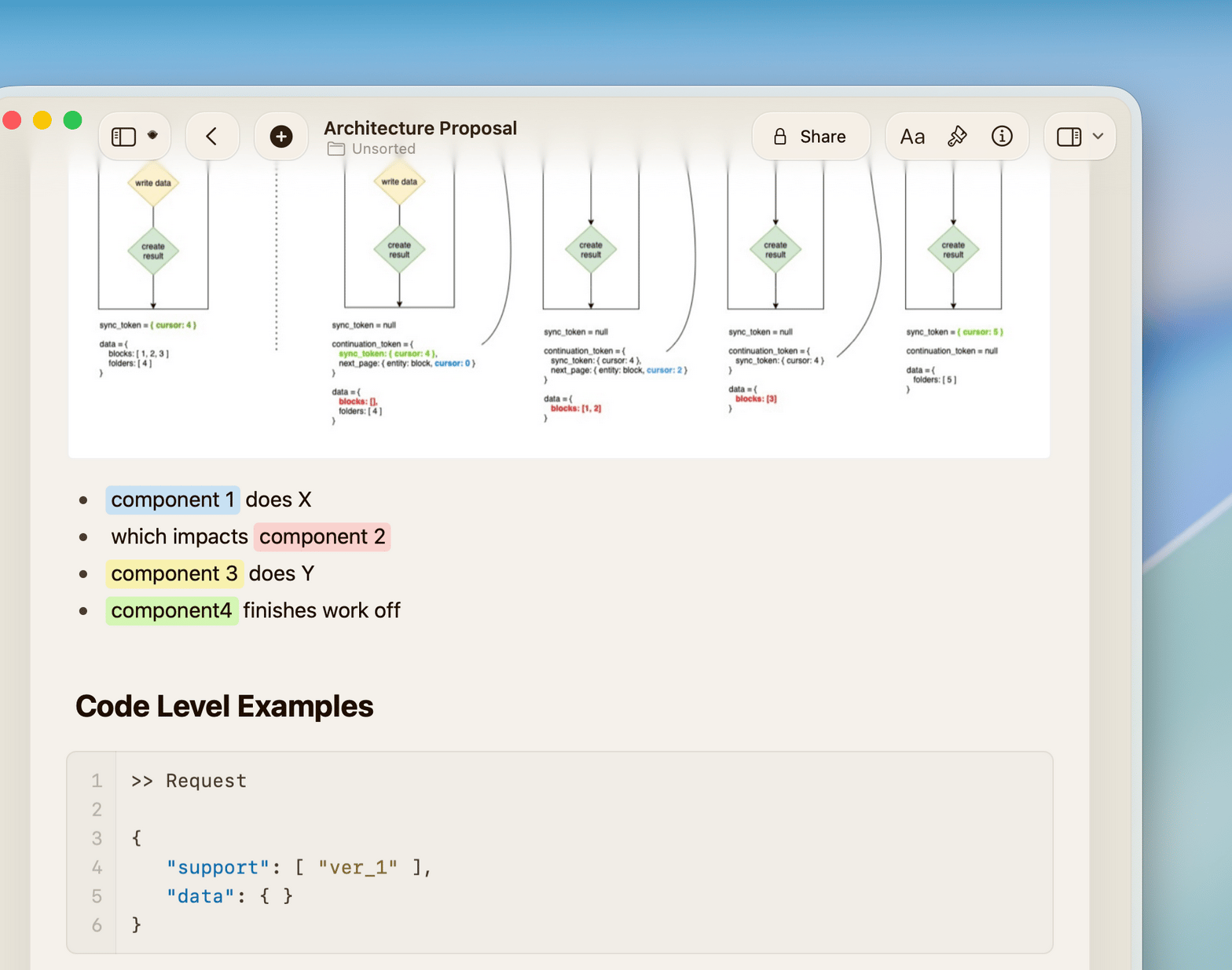The height and width of the screenshot is (970, 1232).
Task: Expand the right panel dropdown chevron
Action: click(1098, 137)
